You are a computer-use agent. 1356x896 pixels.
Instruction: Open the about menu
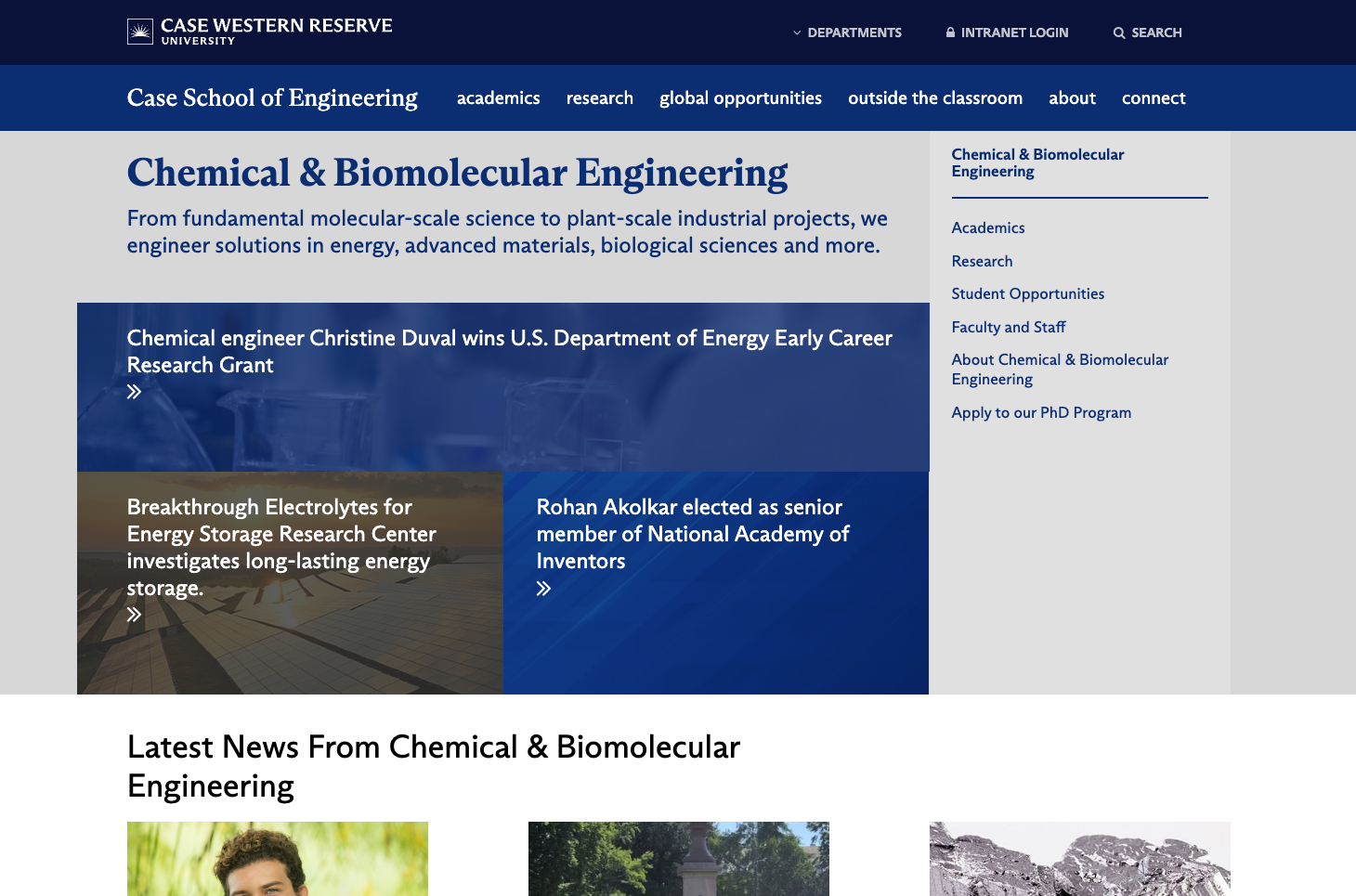coord(1073,98)
